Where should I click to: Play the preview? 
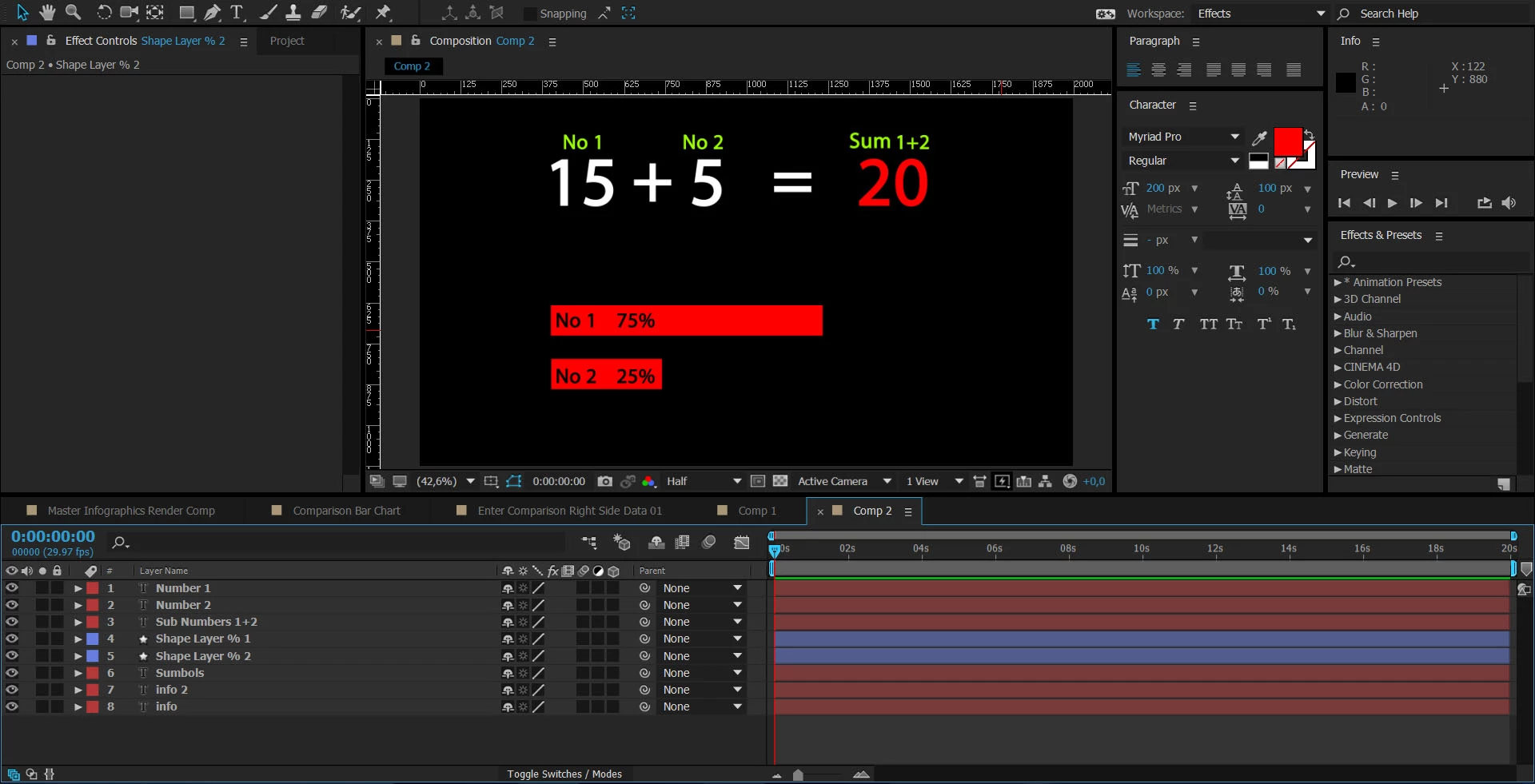(1392, 203)
